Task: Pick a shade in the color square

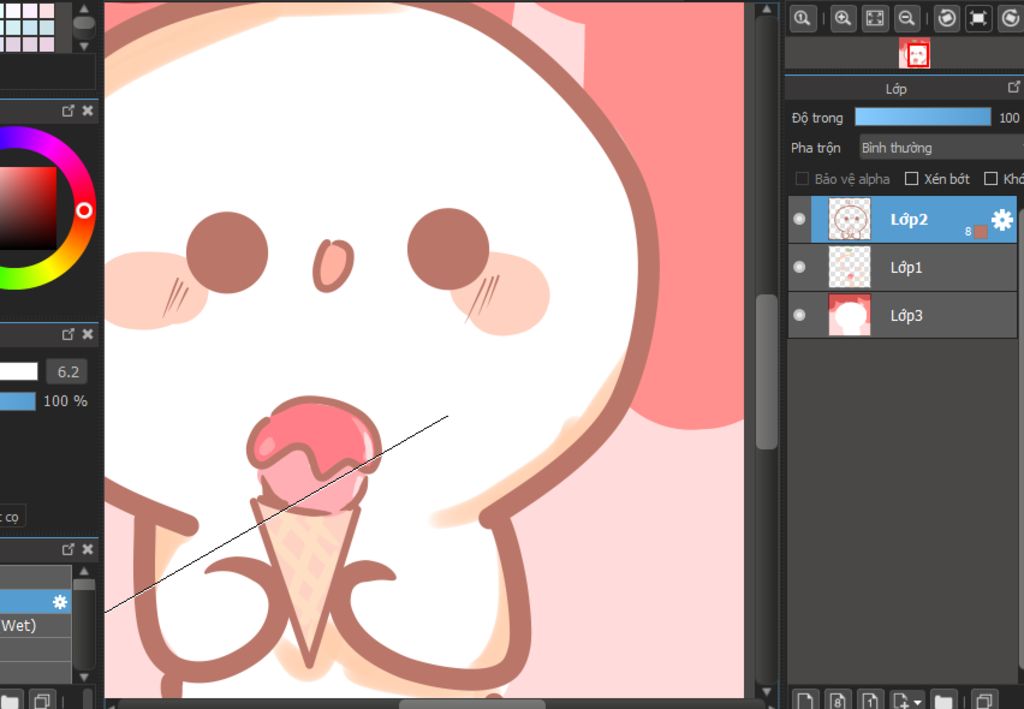Action: [28, 208]
